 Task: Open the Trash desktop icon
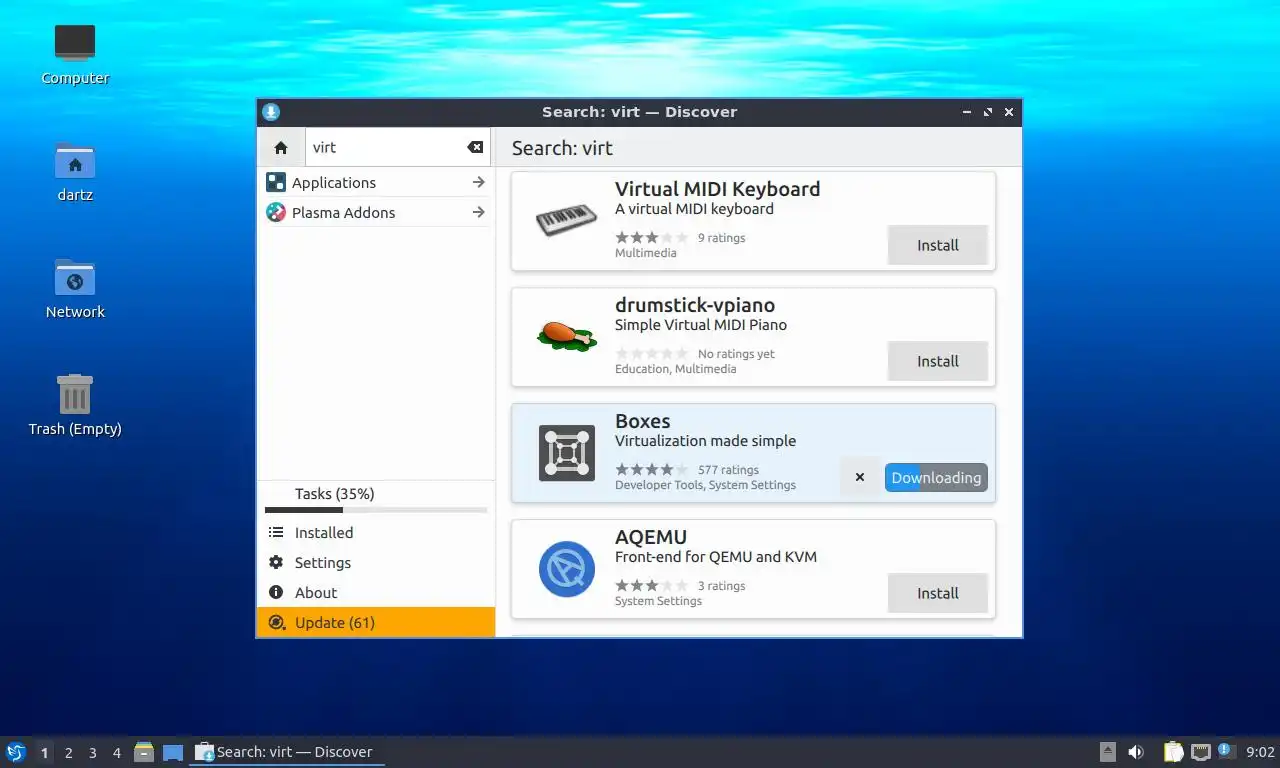75,394
